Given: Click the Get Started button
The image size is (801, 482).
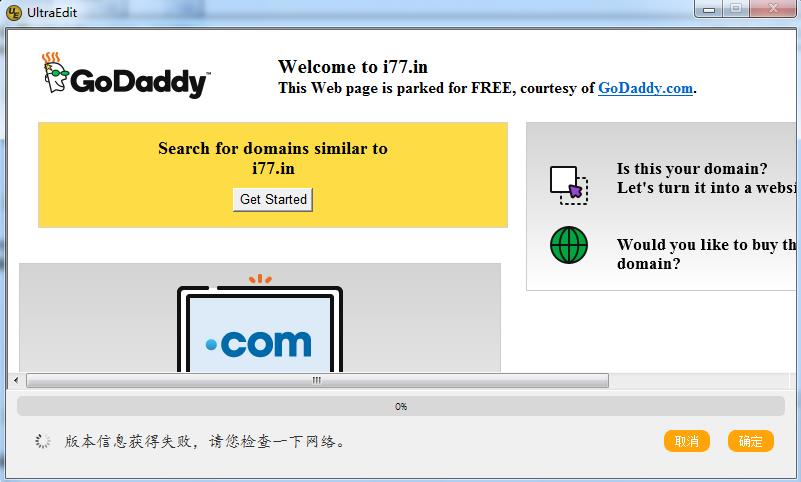Looking at the screenshot, I should [x=273, y=199].
